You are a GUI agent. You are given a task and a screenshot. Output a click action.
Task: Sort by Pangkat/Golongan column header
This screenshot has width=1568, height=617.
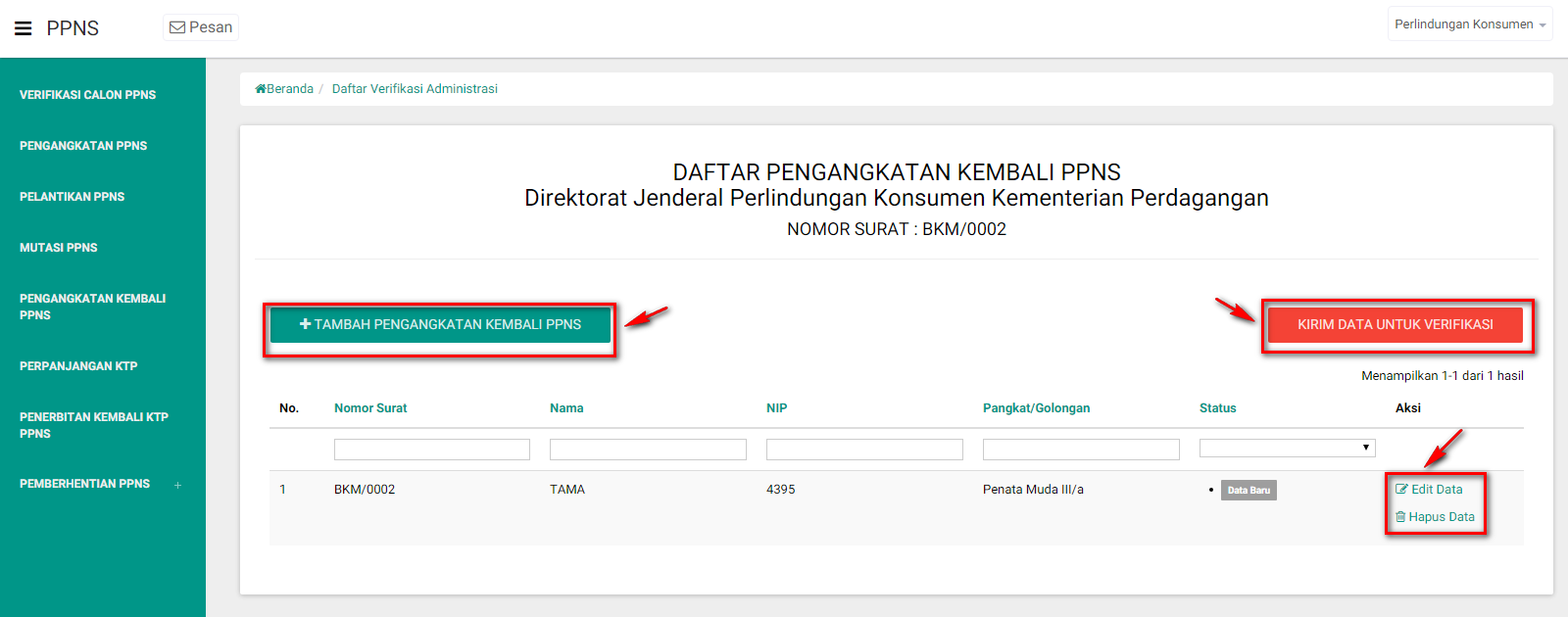pos(1036,408)
